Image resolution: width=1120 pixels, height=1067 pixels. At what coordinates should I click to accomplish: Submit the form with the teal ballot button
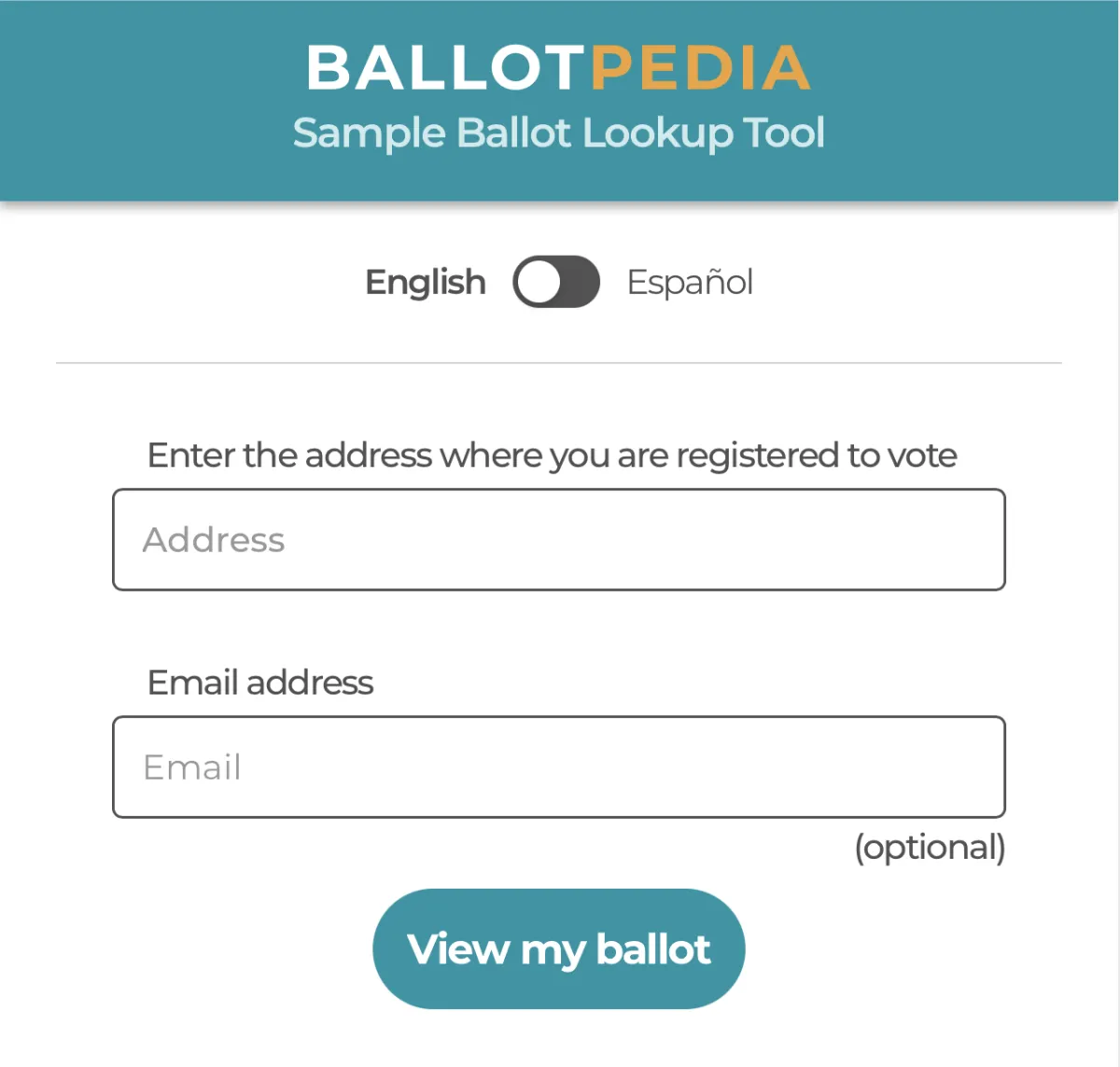tap(559, 948)
